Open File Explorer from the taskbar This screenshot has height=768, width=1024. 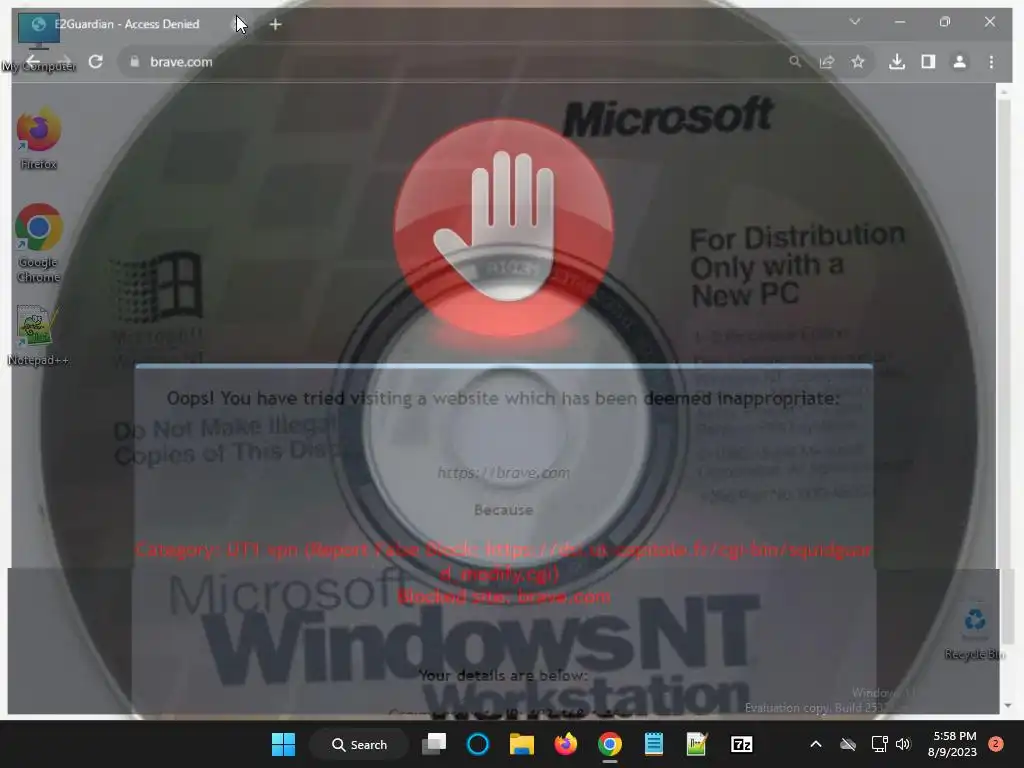pyautogui.click(x=522, y=744)
